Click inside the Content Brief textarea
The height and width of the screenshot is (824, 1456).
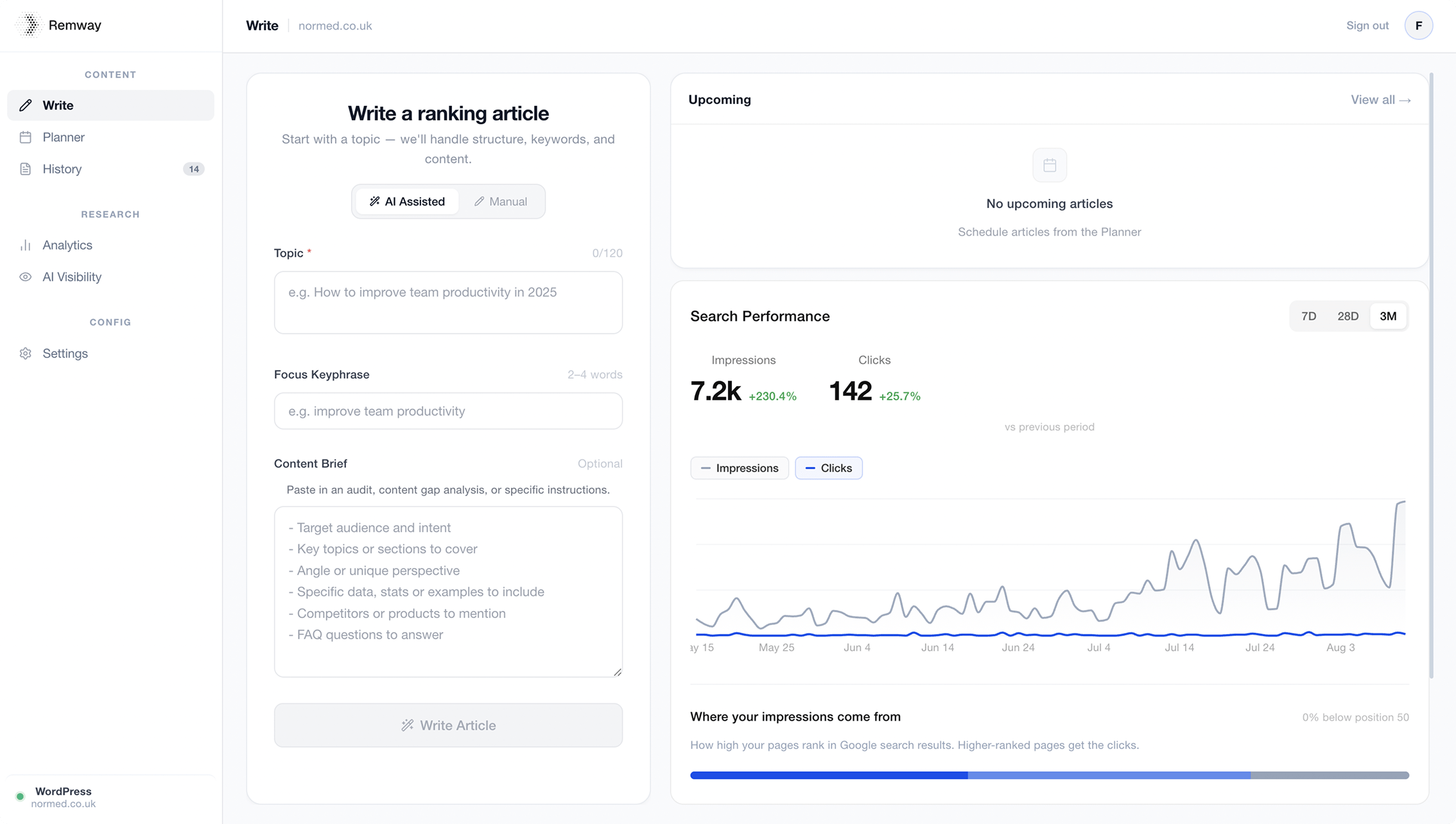pyautogui.click(x=448, y=592)
